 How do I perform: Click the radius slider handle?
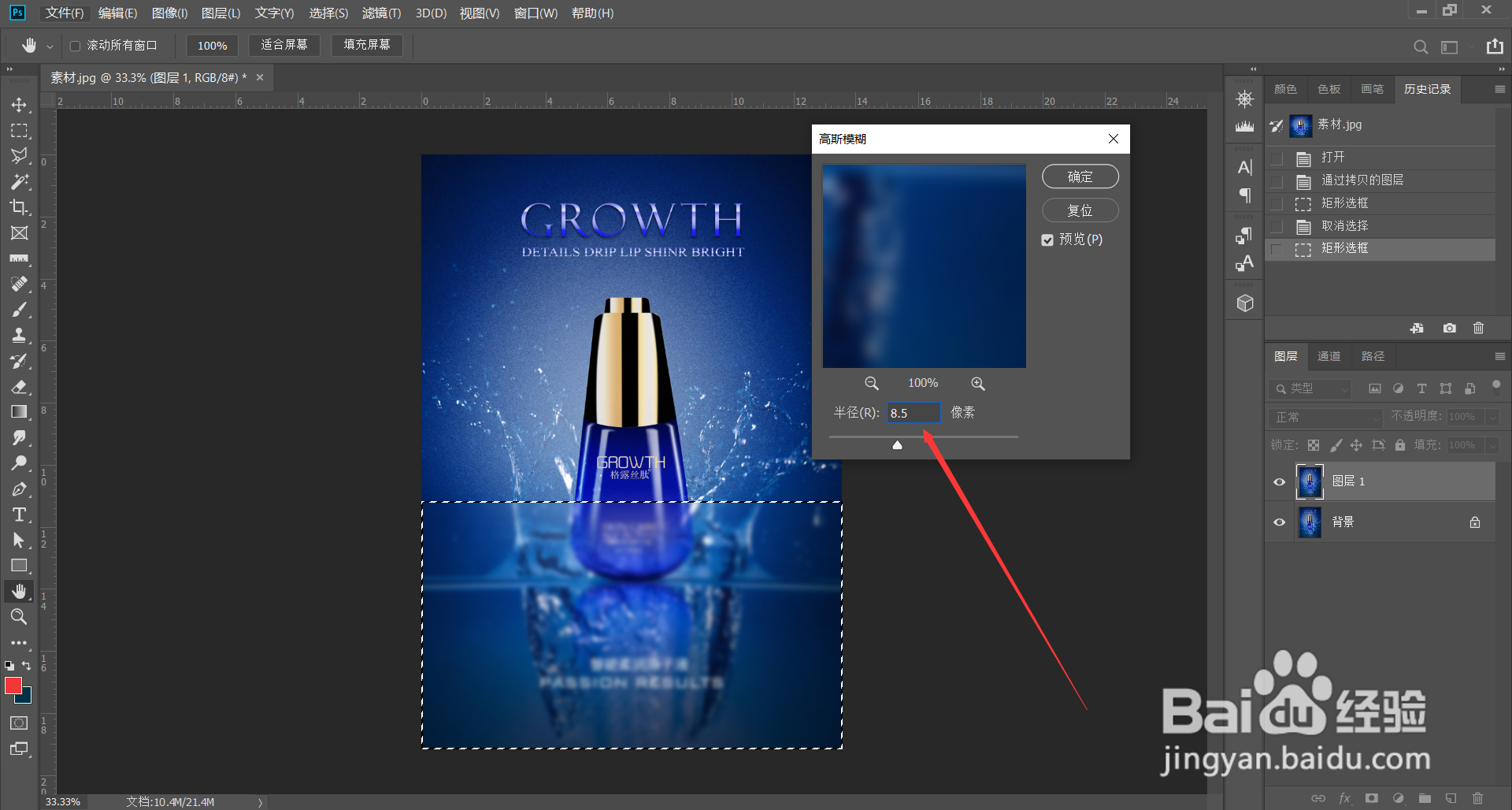[897, 445]
